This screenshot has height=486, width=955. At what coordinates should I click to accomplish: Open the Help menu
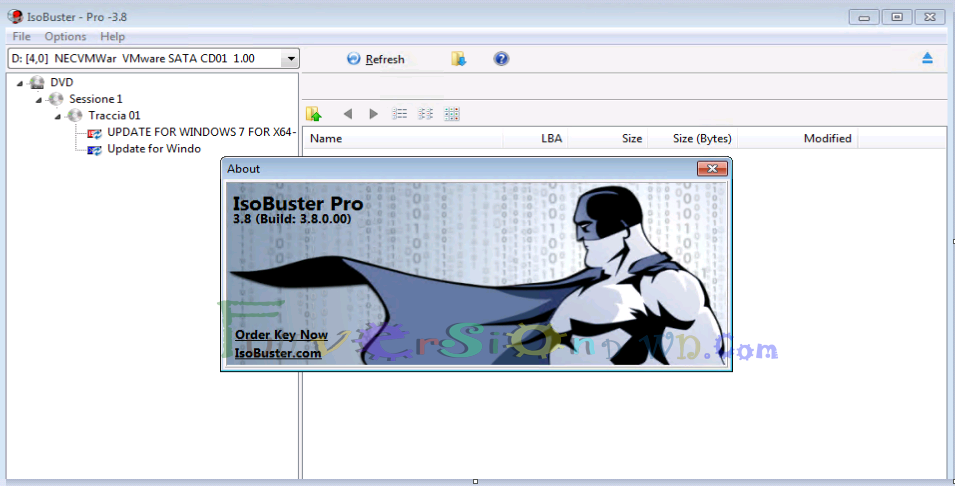click(113, 37)
